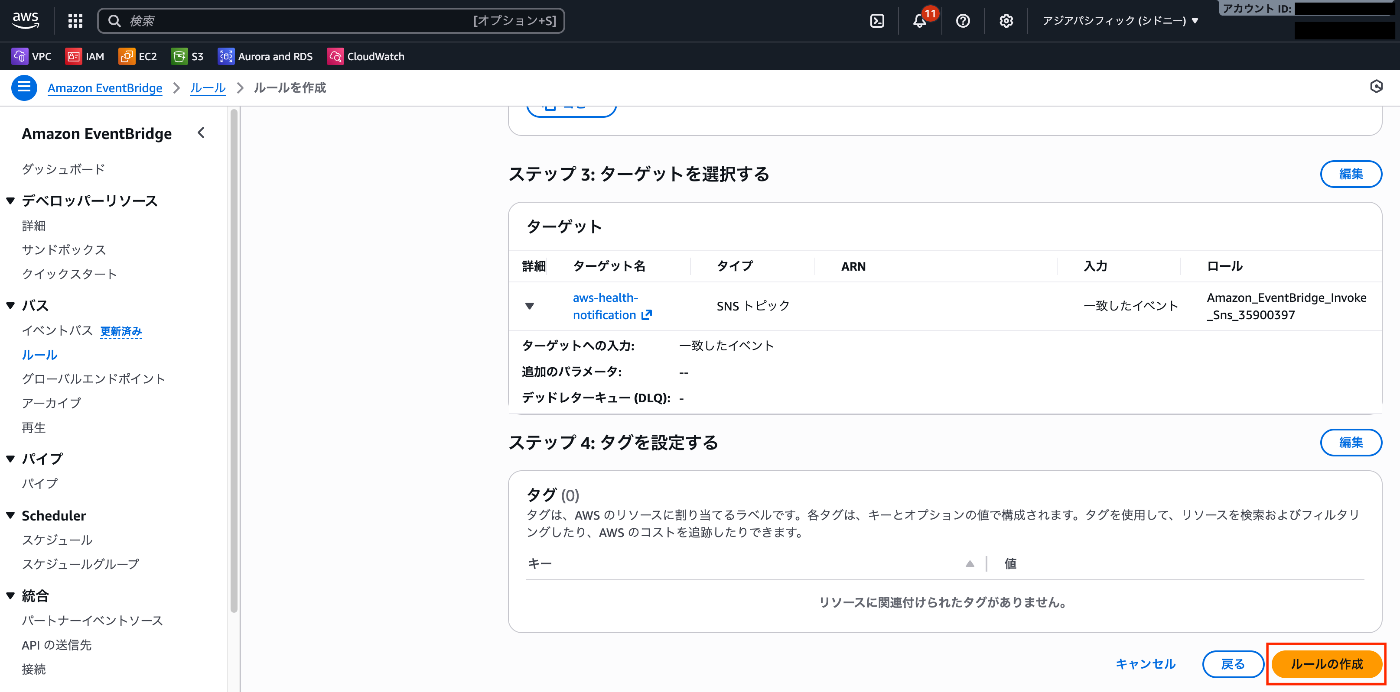Open the AWS home logo
The image size is (1400, 692).
25,20
